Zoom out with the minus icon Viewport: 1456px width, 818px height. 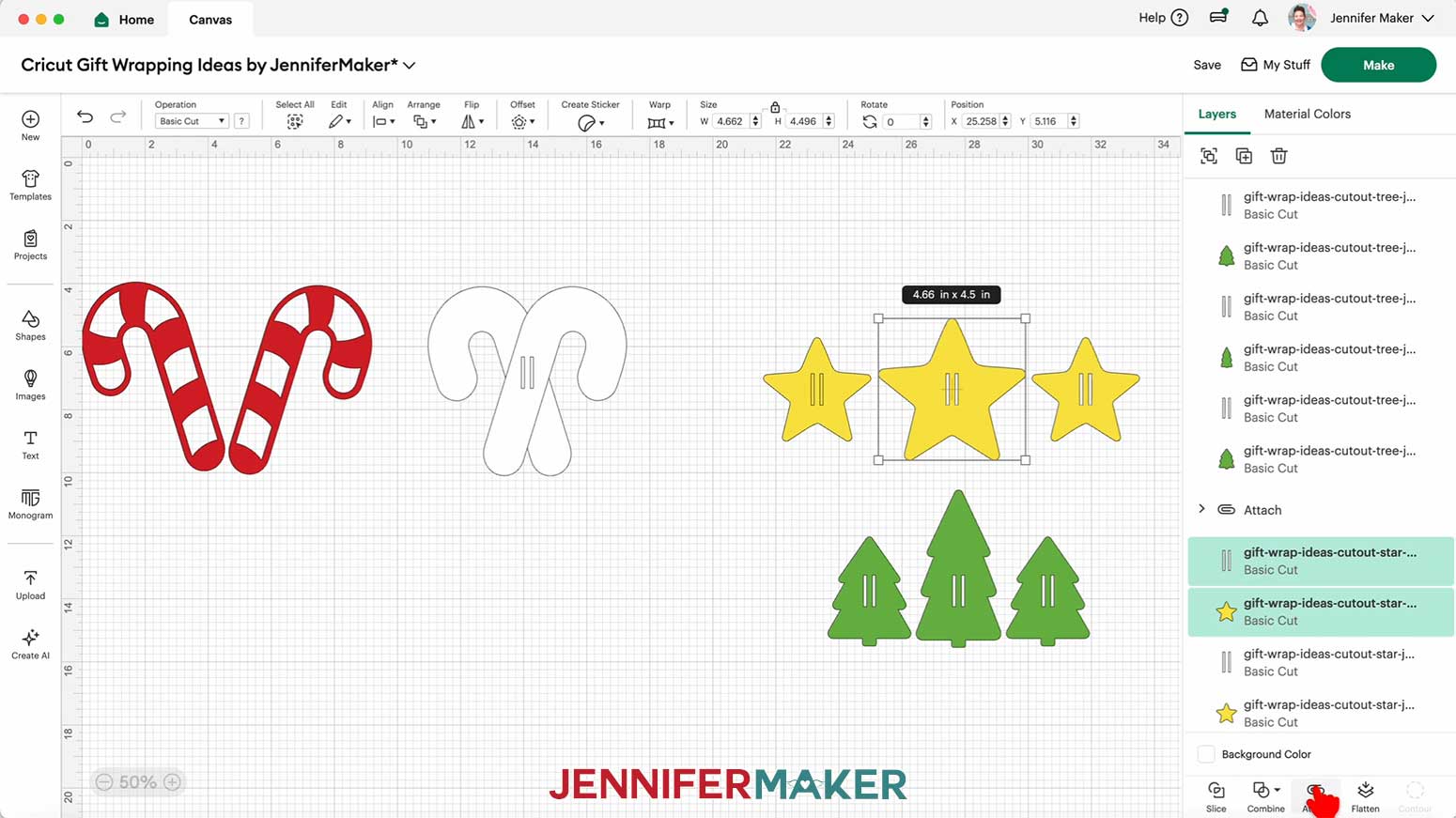[104, 782]
